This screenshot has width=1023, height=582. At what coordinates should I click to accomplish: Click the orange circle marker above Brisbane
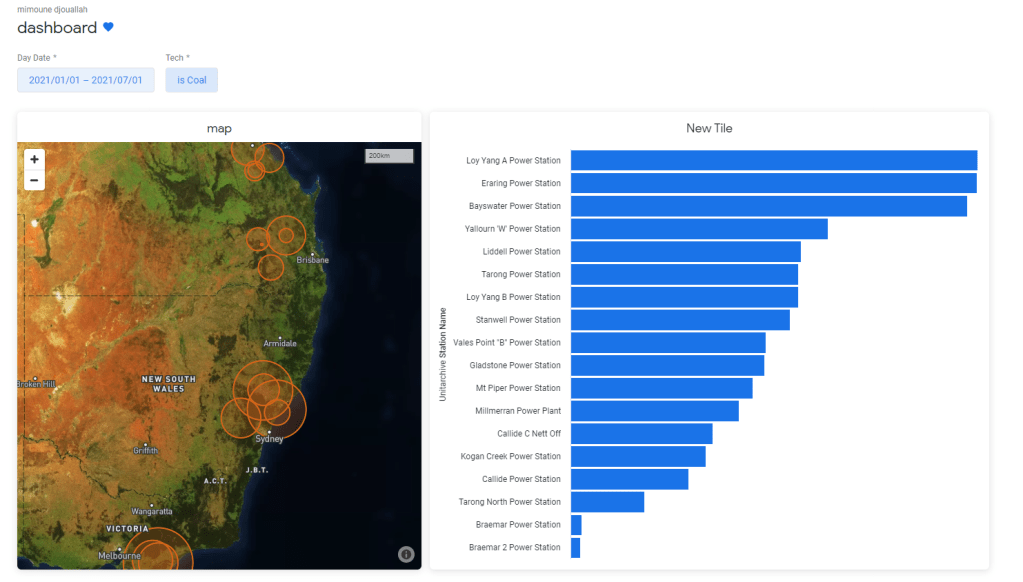pyautogui.click(x=286, y=235)
